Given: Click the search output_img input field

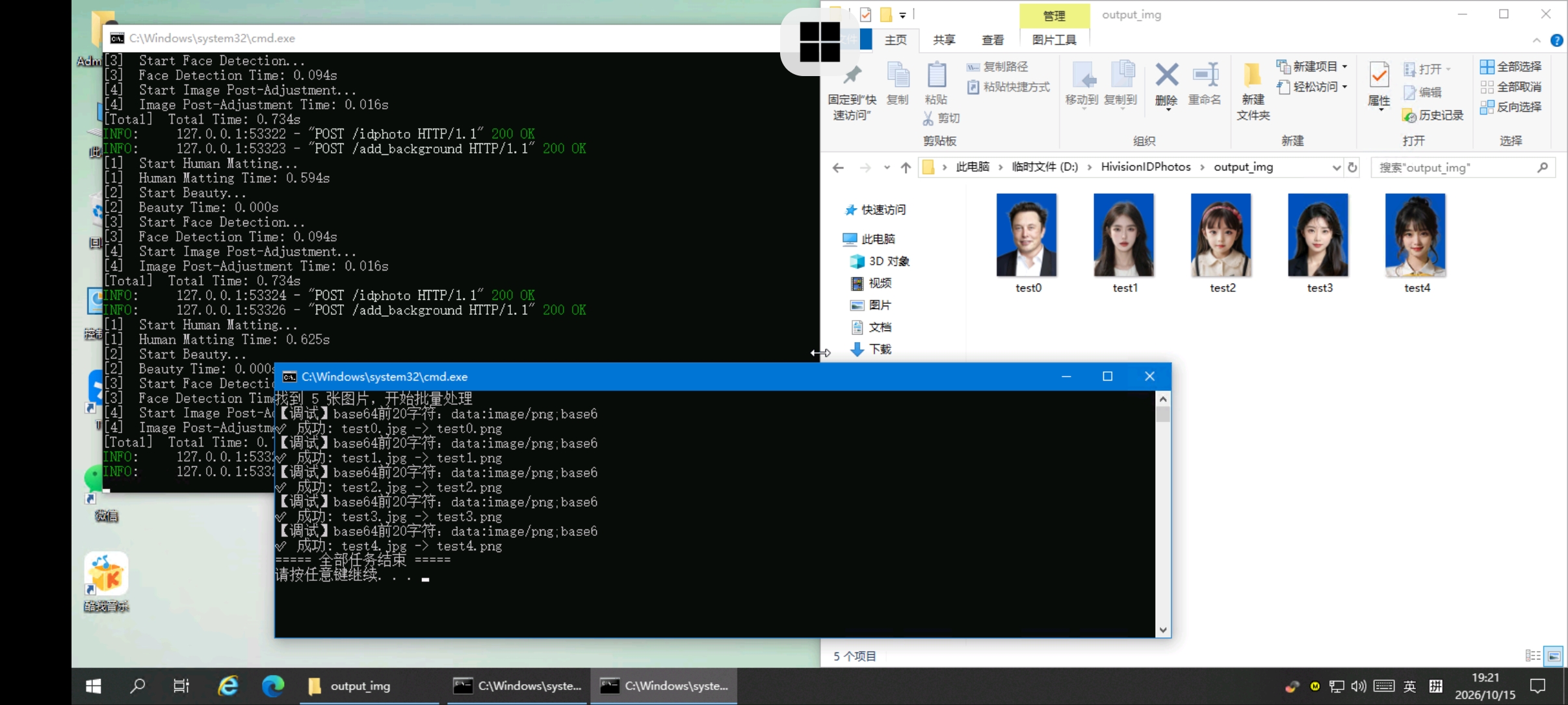Looking at the screenshot, I should 1454,168.
